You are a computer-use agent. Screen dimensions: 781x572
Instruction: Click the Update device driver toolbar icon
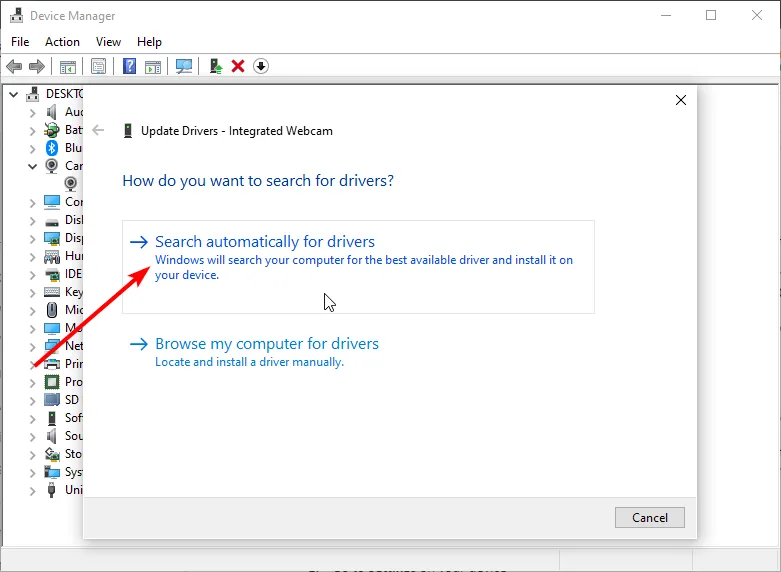point(215,67)
